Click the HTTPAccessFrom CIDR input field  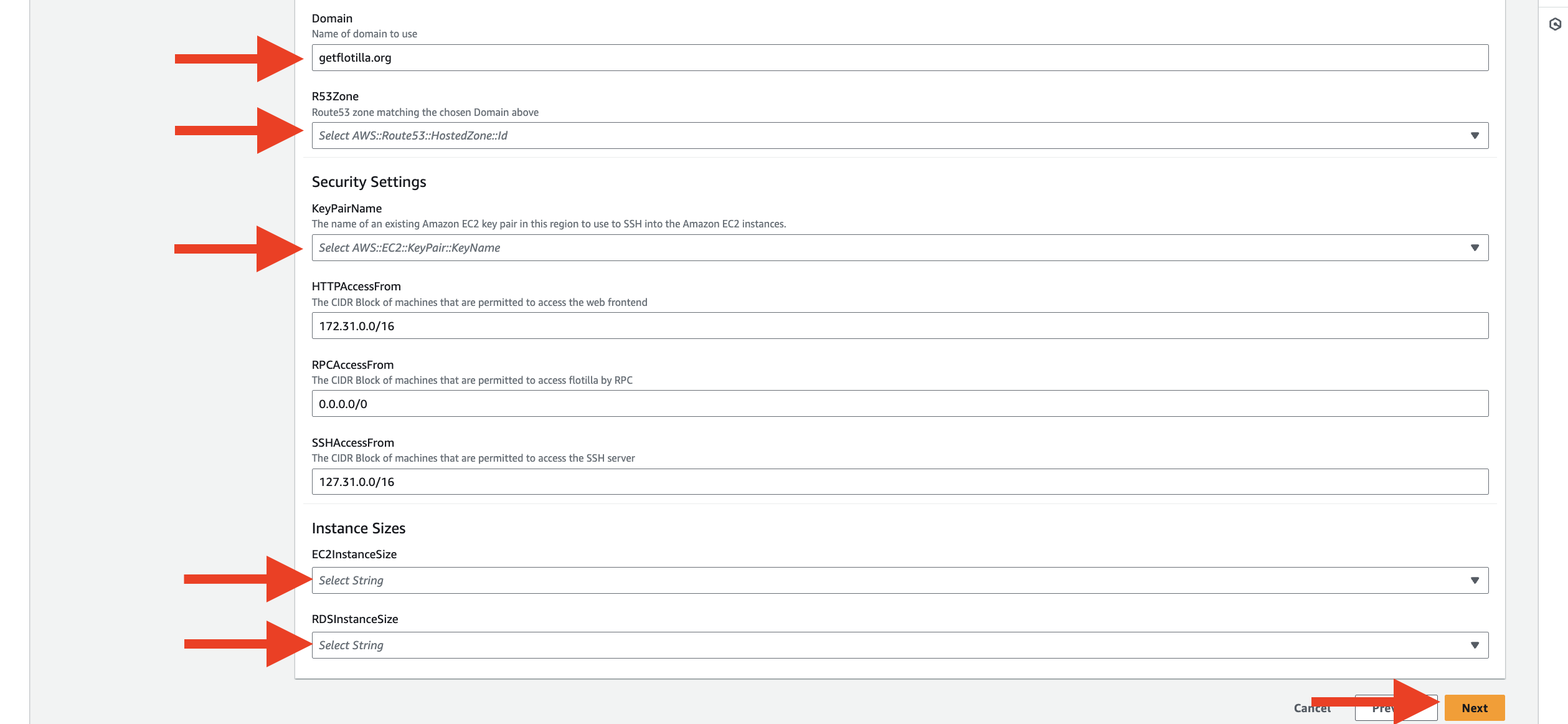[x=900, y=326]
